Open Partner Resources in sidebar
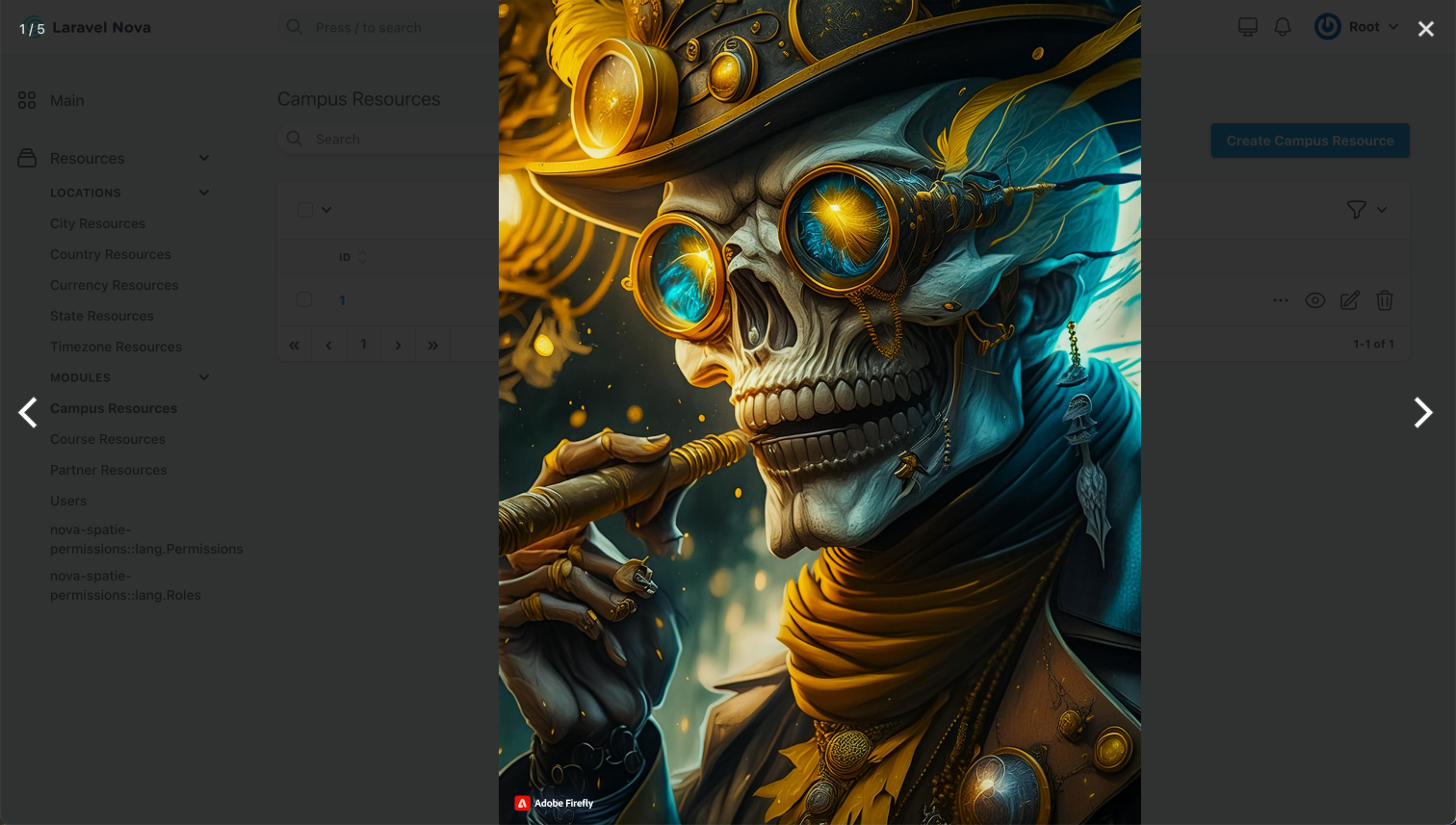 [109, 470]
